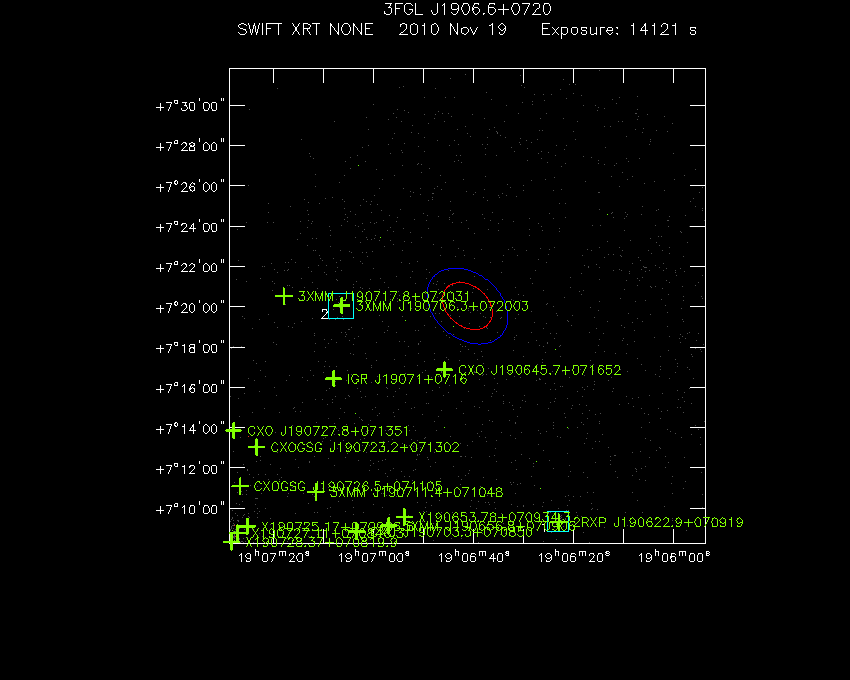This screenshot has width=850, height=680.
Task: Click the right ascension label 19h06m00s
Action: pos(674,557)
